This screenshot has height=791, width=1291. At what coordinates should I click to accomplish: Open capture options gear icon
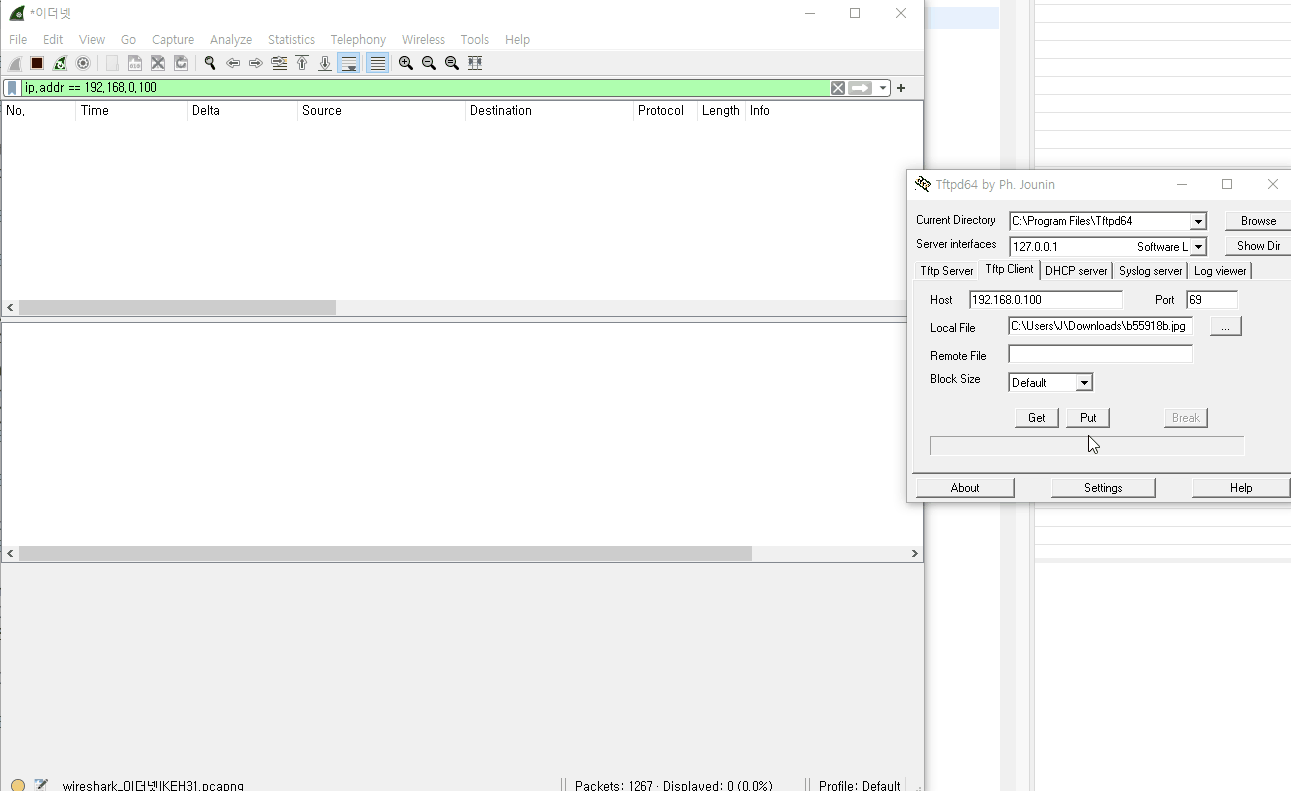(83, 63)
